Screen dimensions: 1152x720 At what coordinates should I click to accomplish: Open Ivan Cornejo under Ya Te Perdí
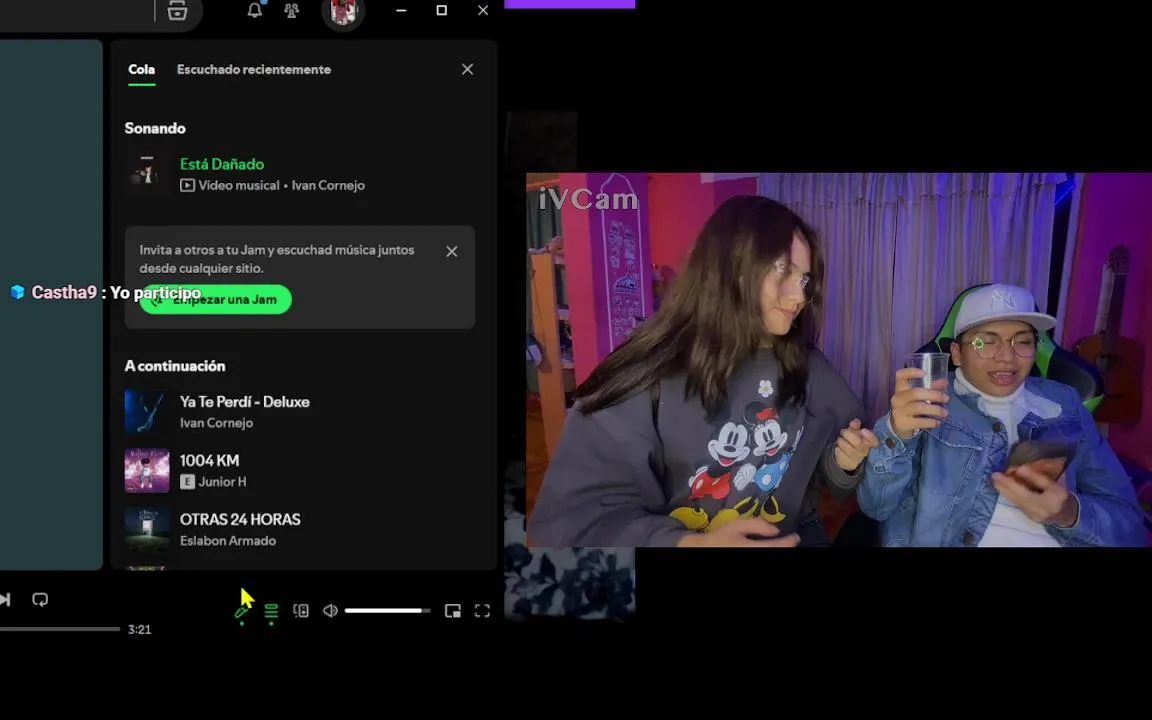point(217,422)
